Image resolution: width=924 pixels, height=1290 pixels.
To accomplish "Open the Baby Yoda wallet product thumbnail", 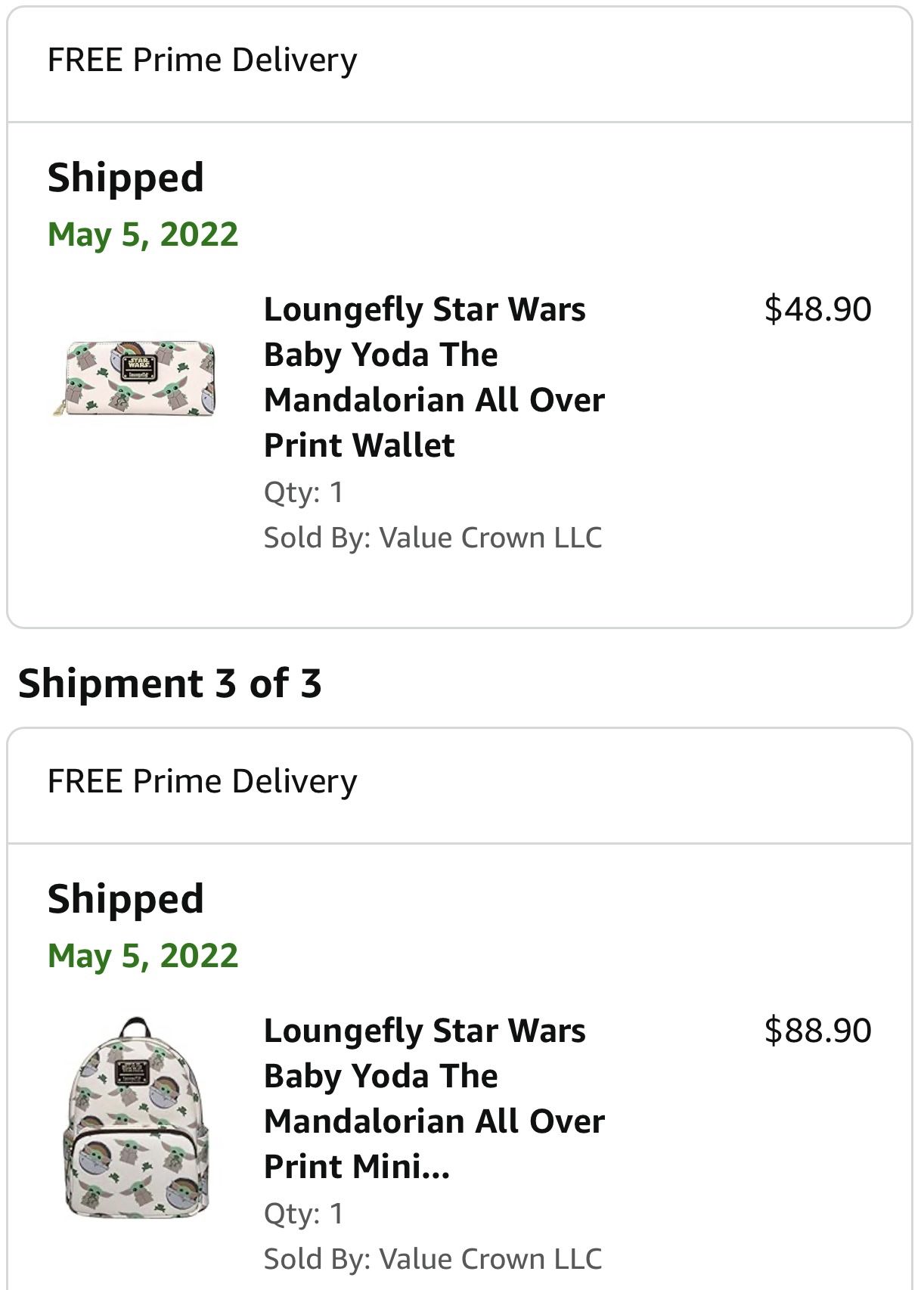I will (135, 378).
